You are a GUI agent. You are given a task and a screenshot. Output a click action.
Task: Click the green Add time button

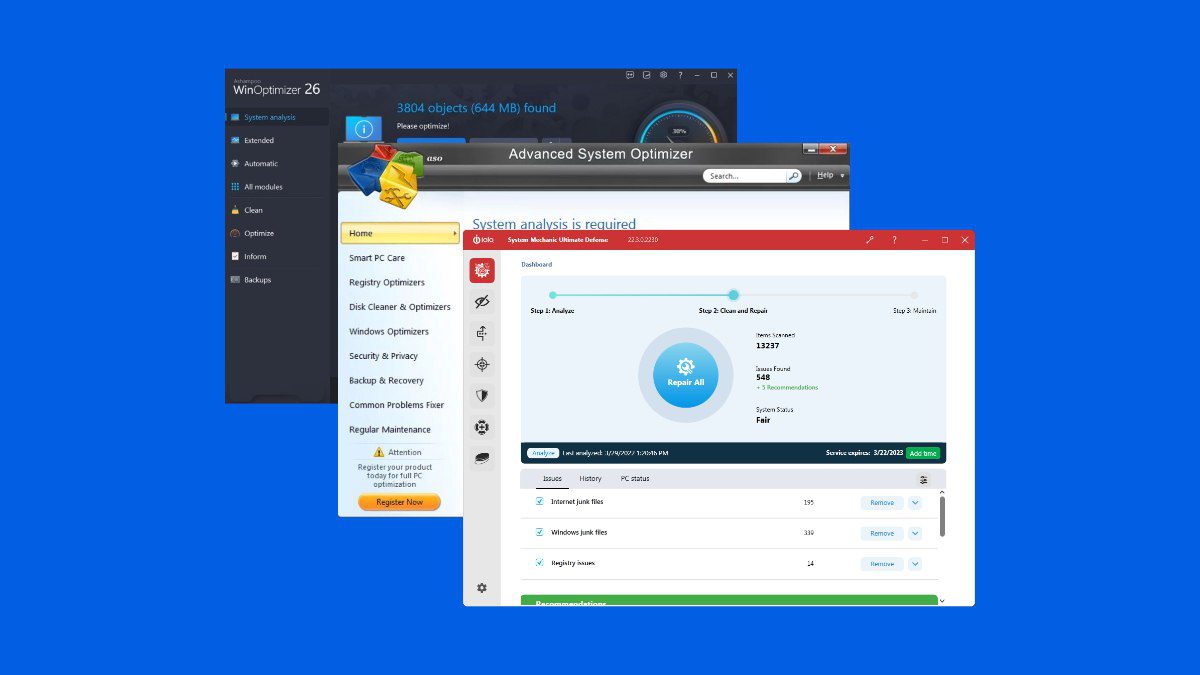pos(923,453)
